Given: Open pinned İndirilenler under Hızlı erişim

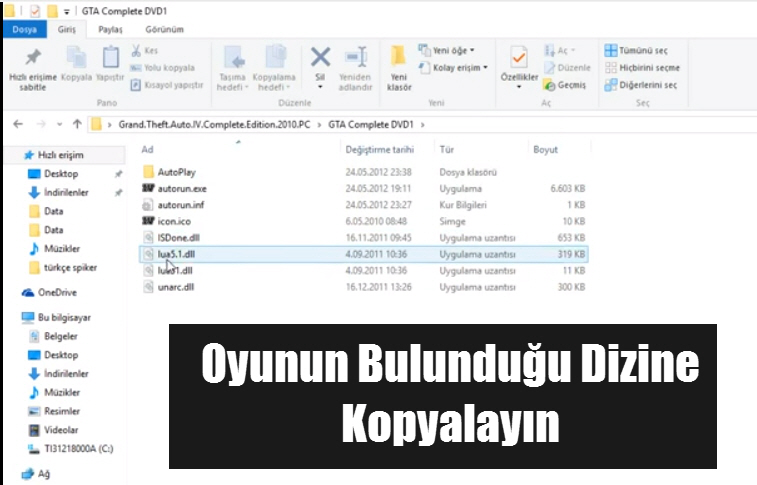Looking at the screenshot, I should pyautogui.click(x=66, y=193).
